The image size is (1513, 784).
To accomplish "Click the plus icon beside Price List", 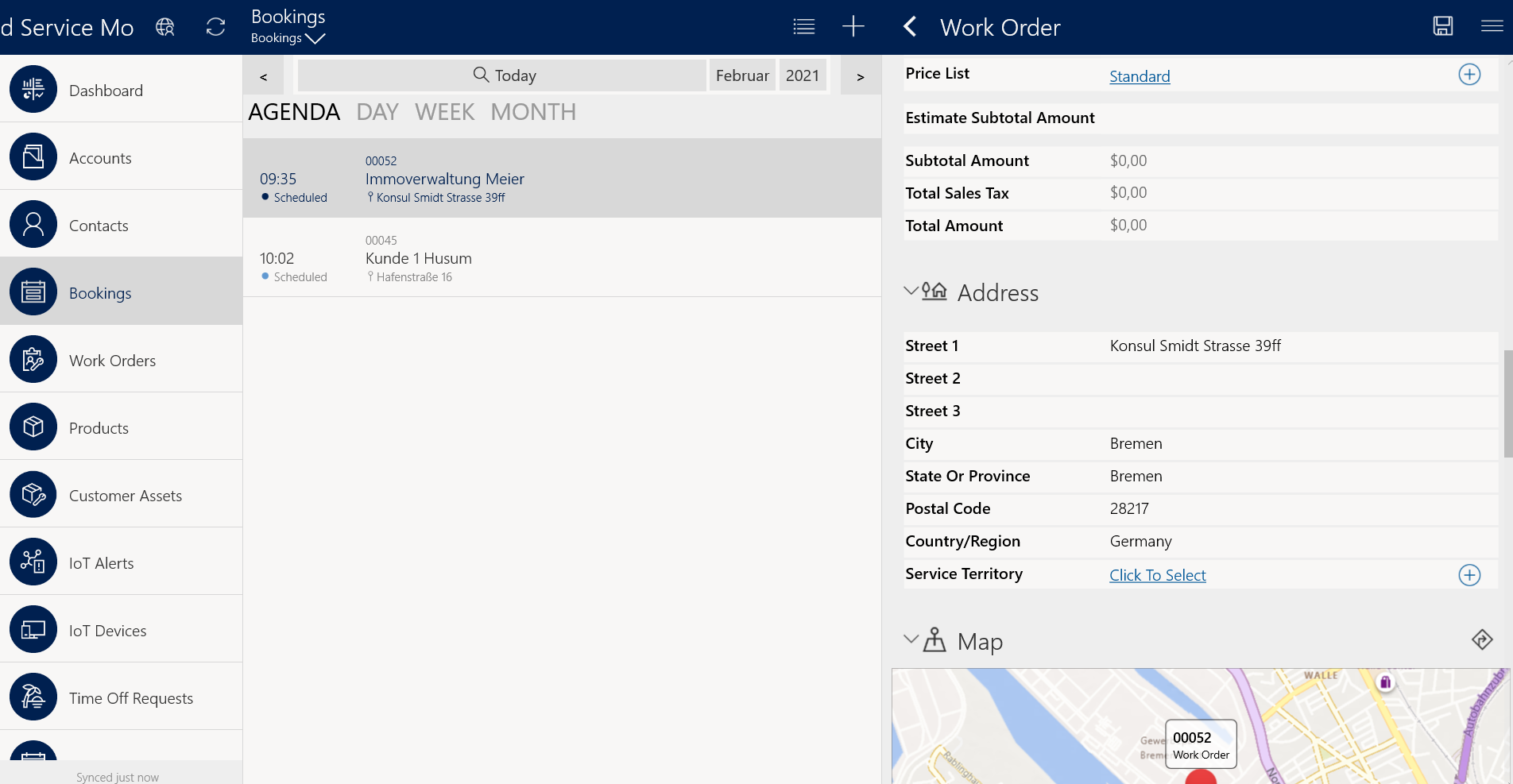I will (x=1468, y=75).
